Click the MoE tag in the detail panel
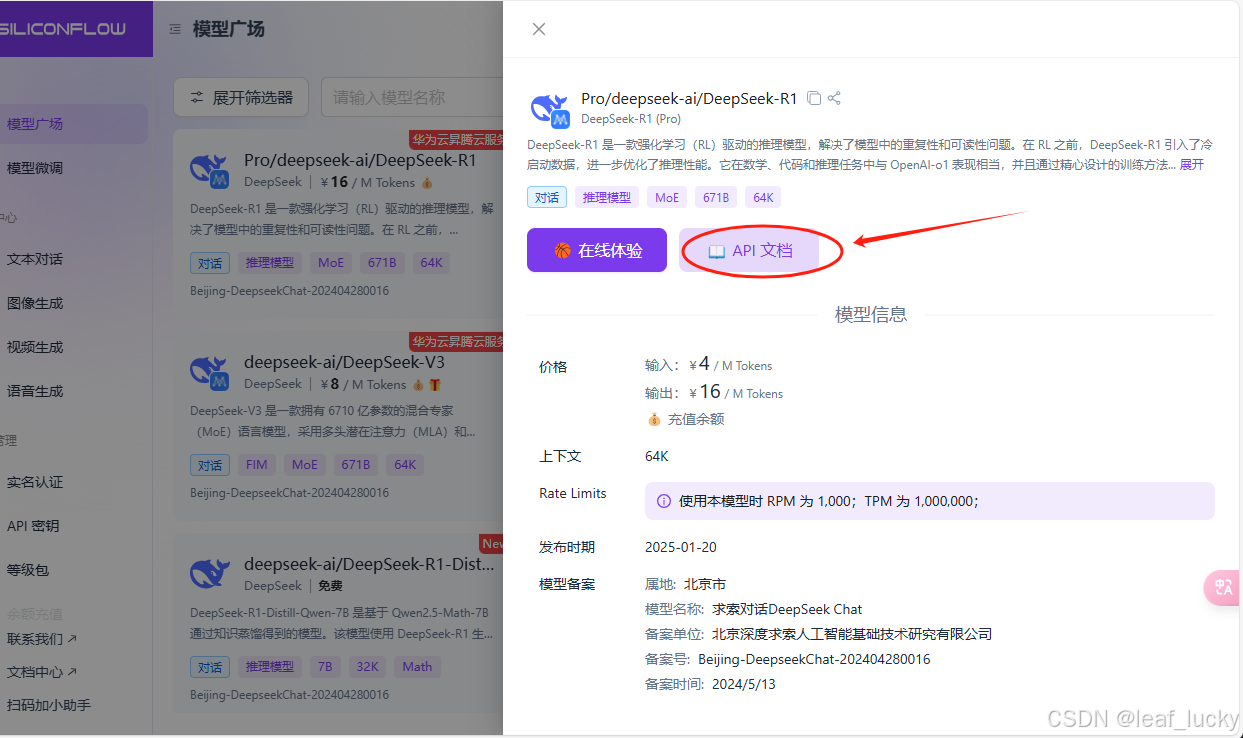Image resolution: width=1243 pixels, height=738 pixels. click(667, 197)
